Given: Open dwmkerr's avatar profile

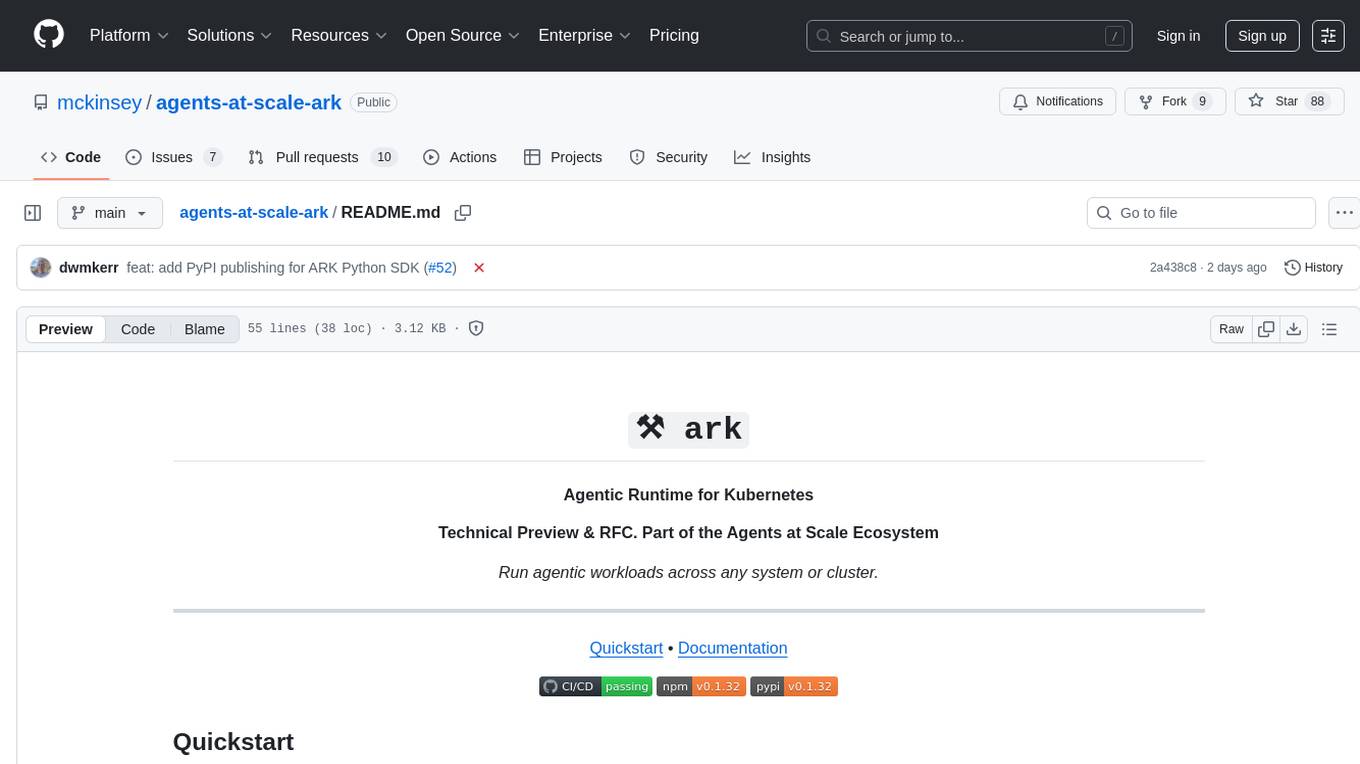Looking at the screenshot, I should pos(41,268).
